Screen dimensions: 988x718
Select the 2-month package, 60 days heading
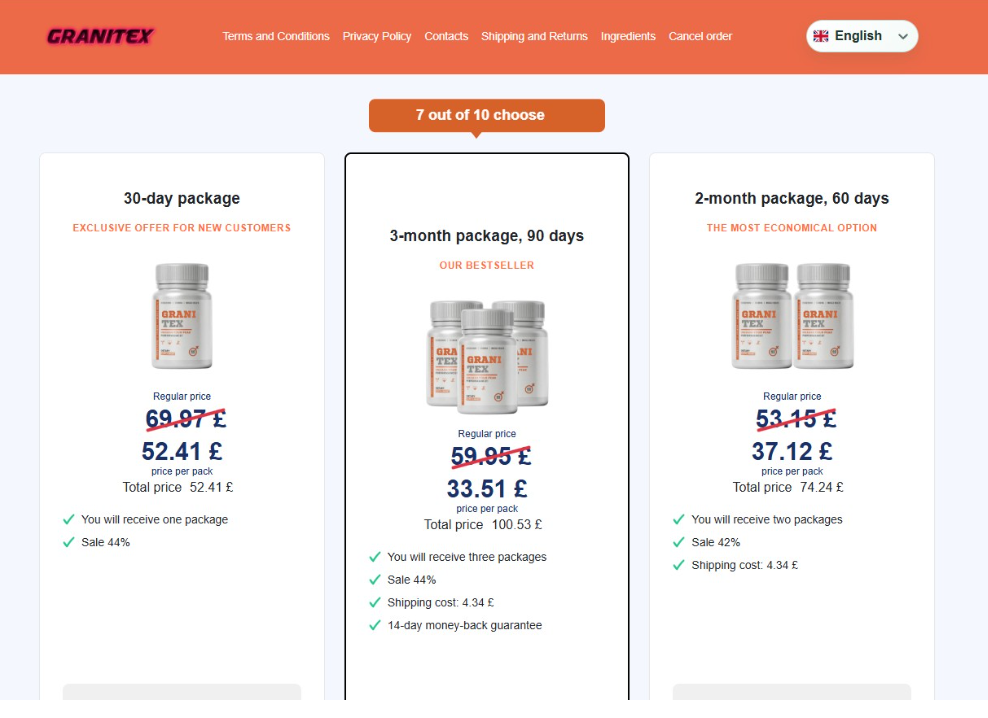(x=792, y=198)
